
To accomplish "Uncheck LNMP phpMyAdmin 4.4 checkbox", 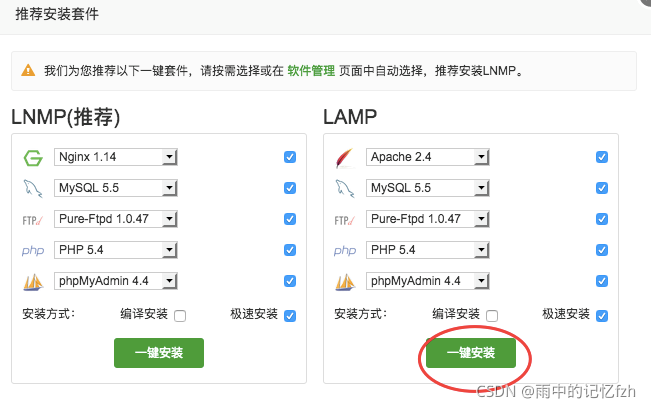I will click(290, 281).
